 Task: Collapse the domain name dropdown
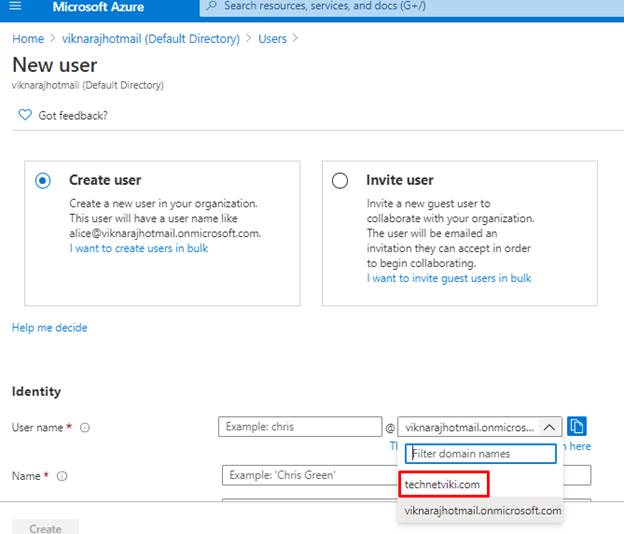tap(549, 427)
